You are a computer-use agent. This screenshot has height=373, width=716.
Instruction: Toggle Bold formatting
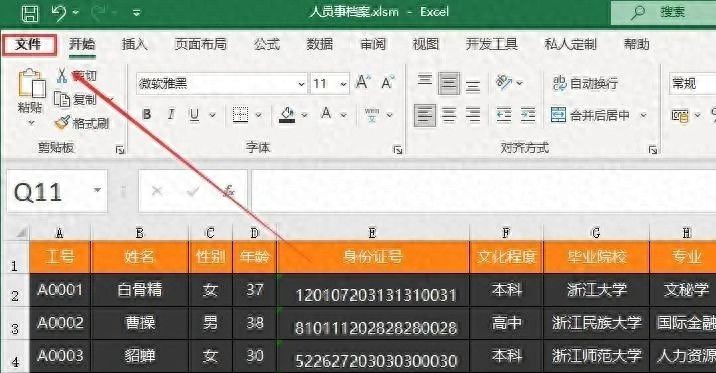coord(147,114)
